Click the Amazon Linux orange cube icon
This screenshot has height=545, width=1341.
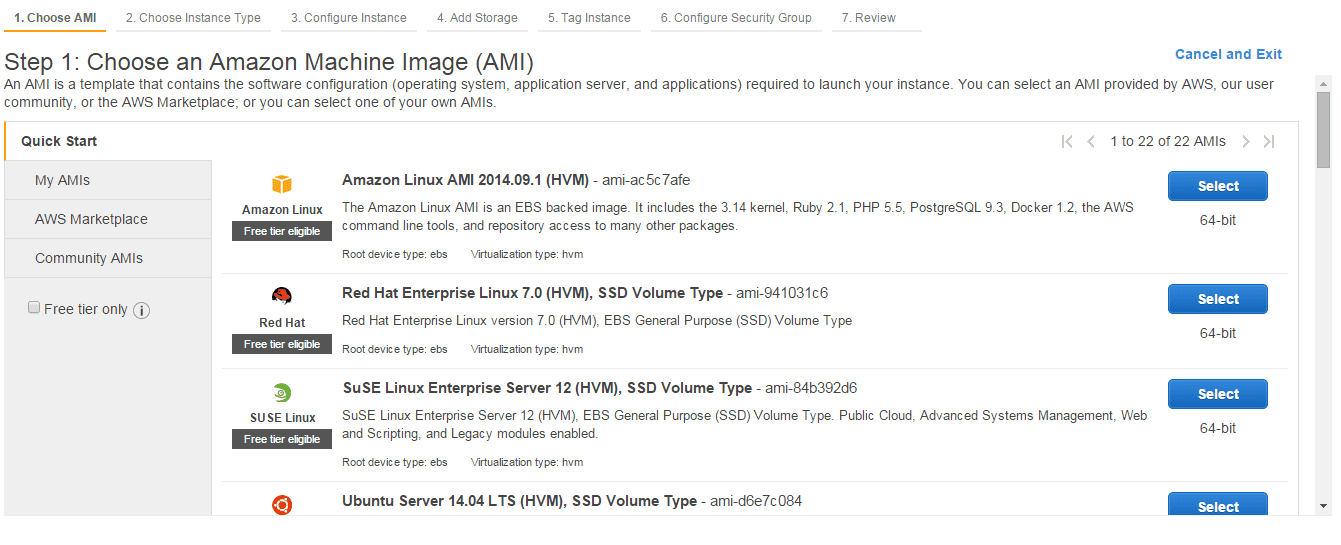point(282,184)
